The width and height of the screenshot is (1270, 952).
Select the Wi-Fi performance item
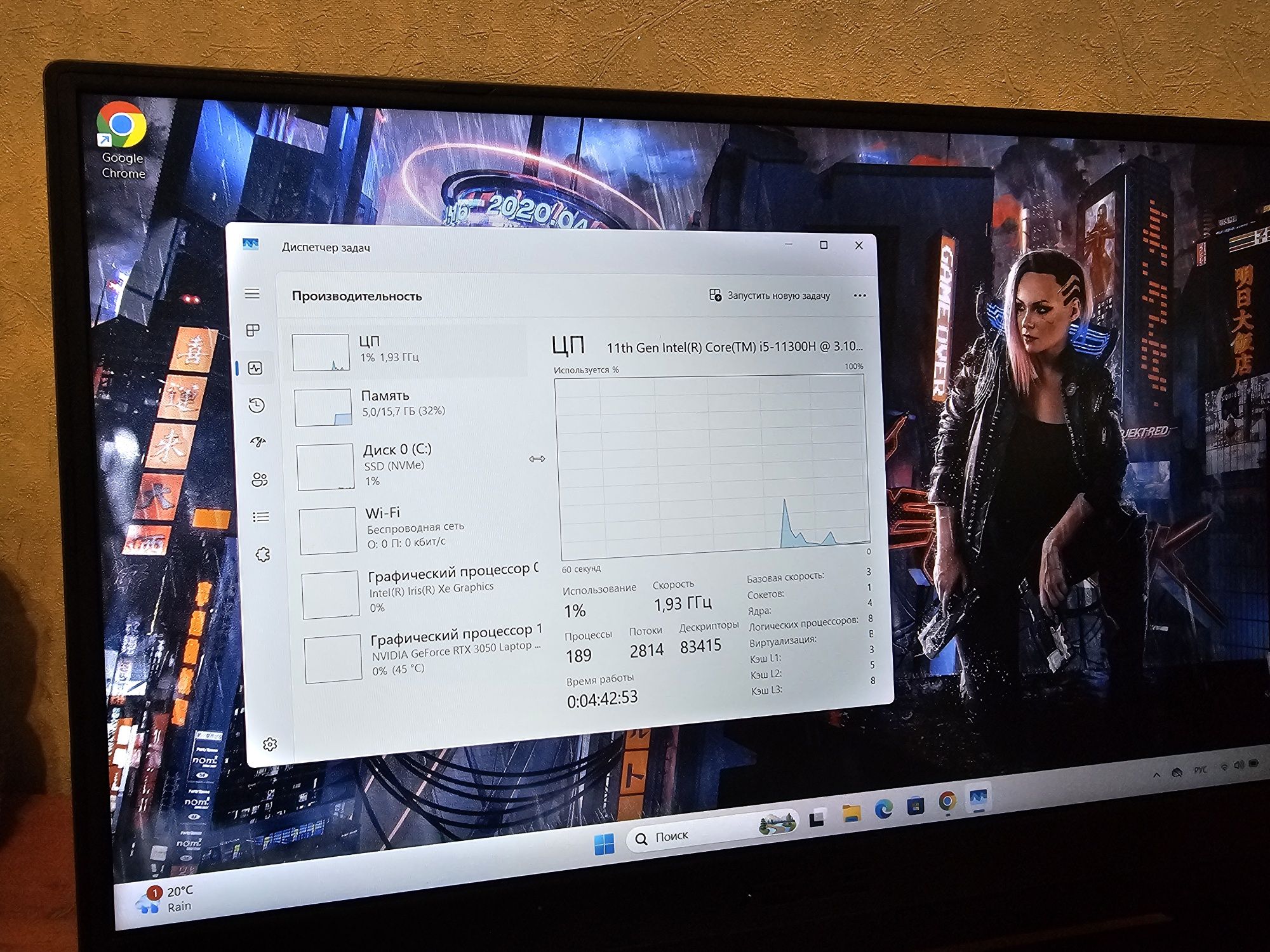[x=417, y=528]
